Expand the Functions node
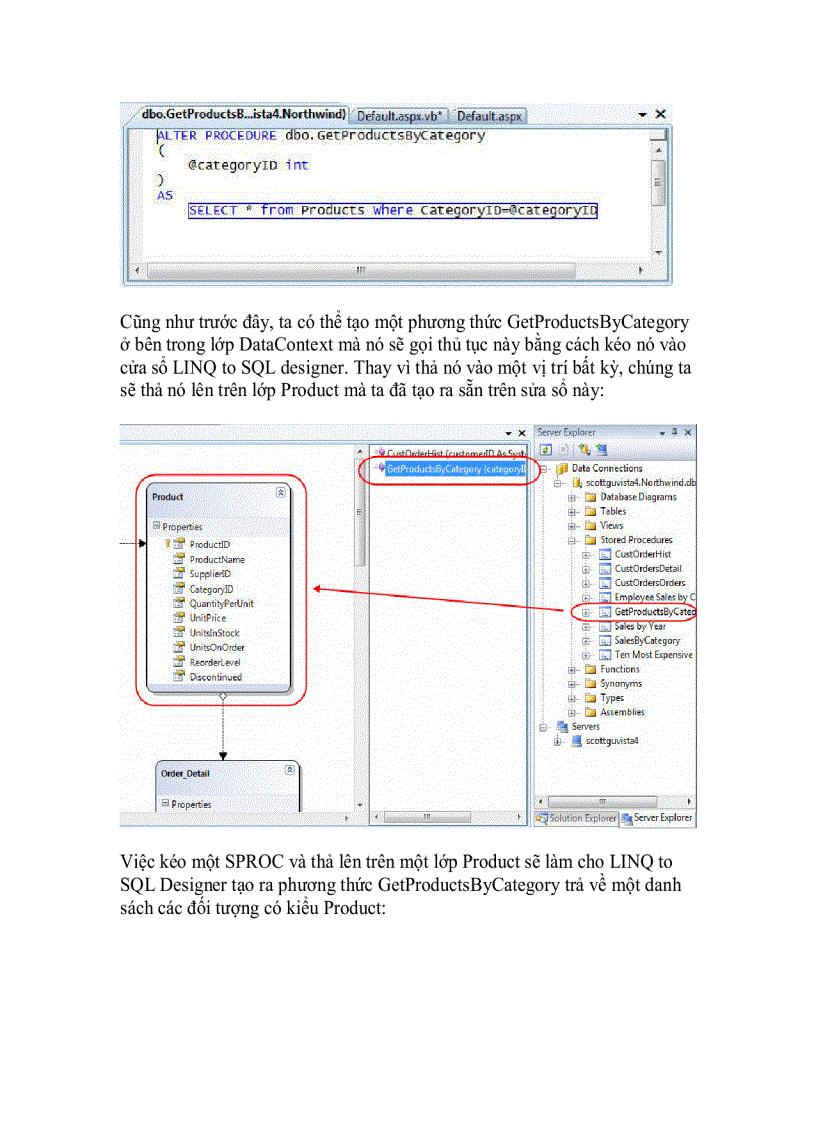This screenshot has width=816, height=1123. pyautogui.click(x=572, y=669)
